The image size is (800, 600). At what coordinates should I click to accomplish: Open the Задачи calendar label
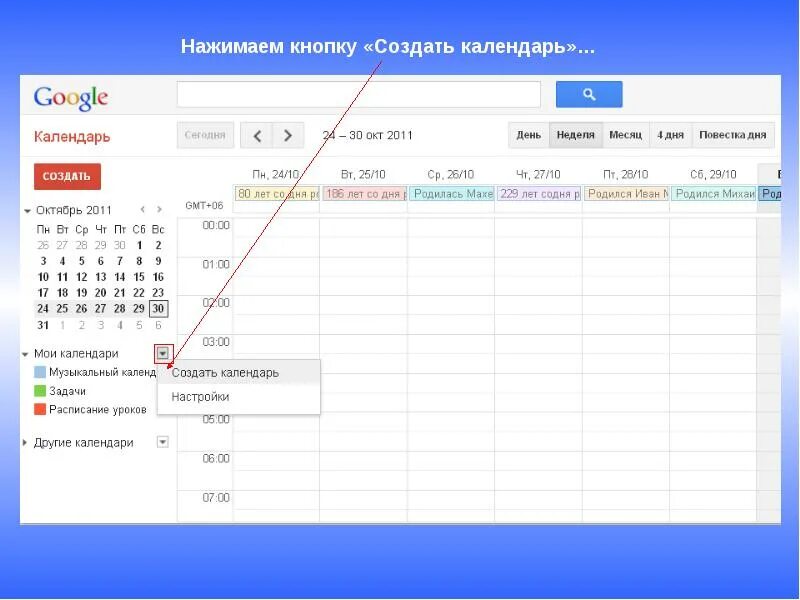click(x=67, y=391)
